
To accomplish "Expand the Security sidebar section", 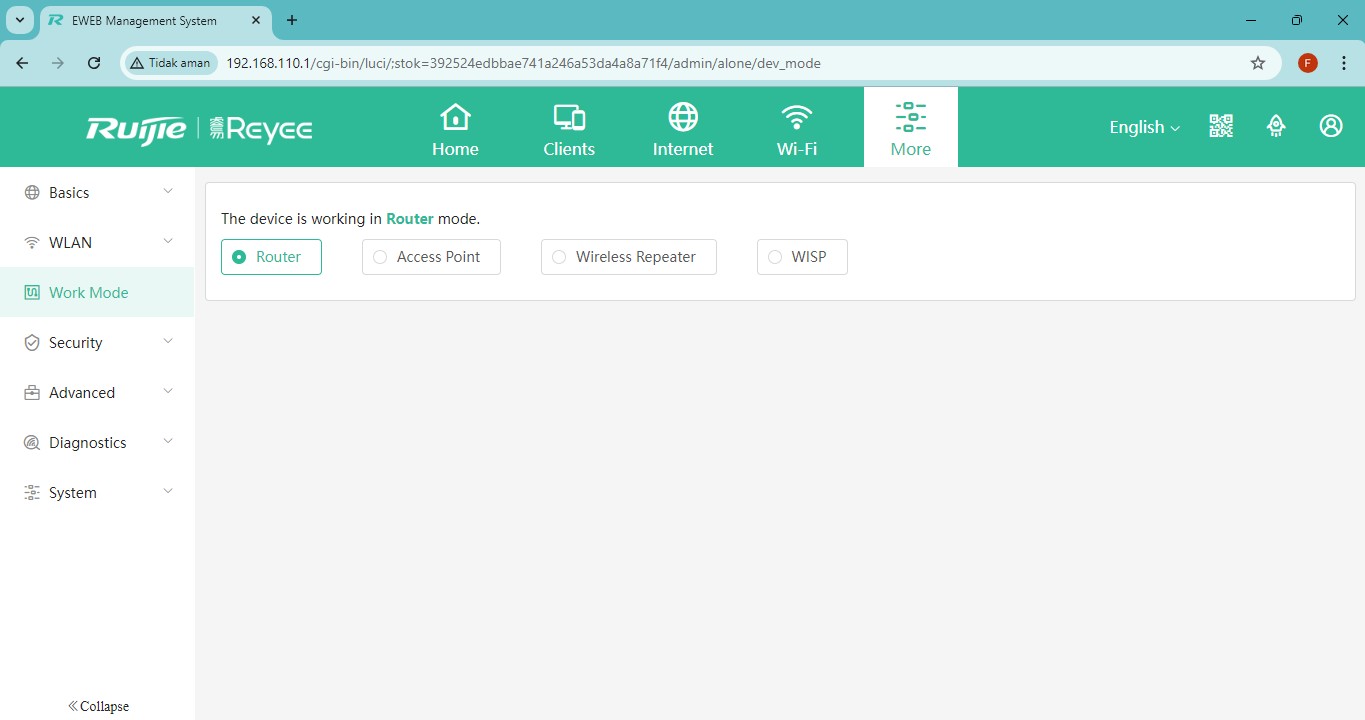I will pos(97,343).
